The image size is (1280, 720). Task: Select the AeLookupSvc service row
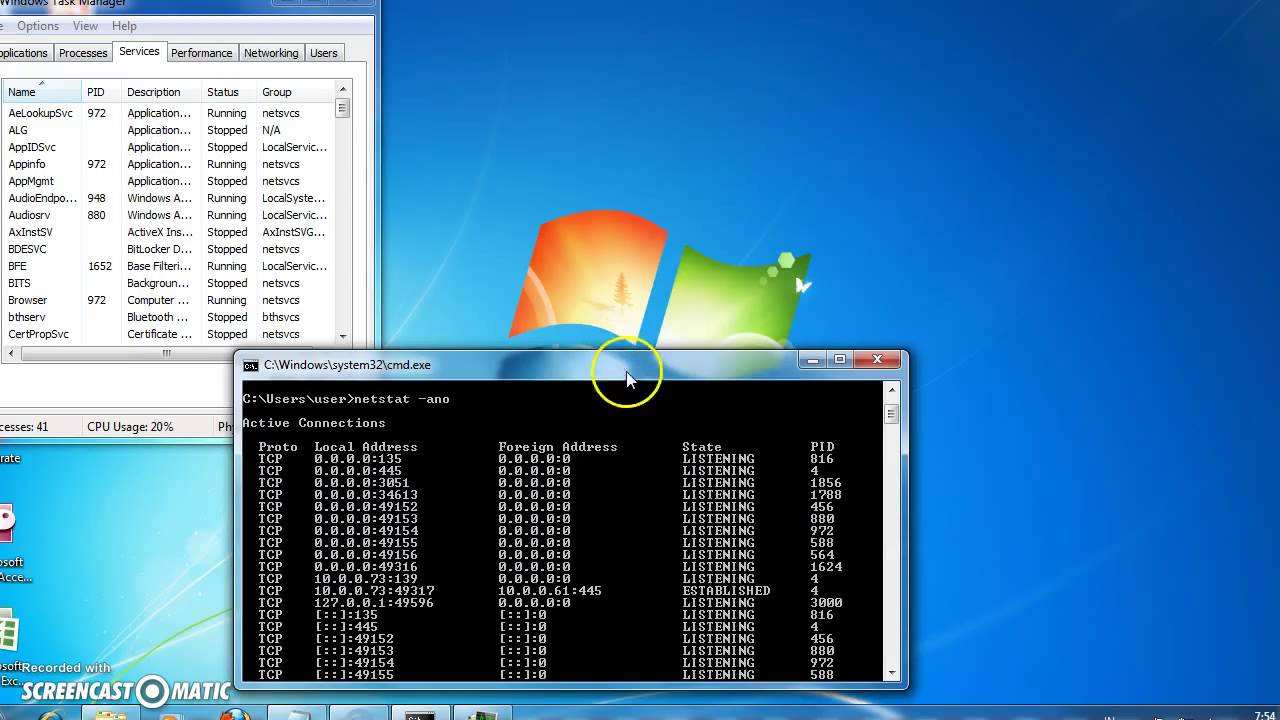pos(168,113)
